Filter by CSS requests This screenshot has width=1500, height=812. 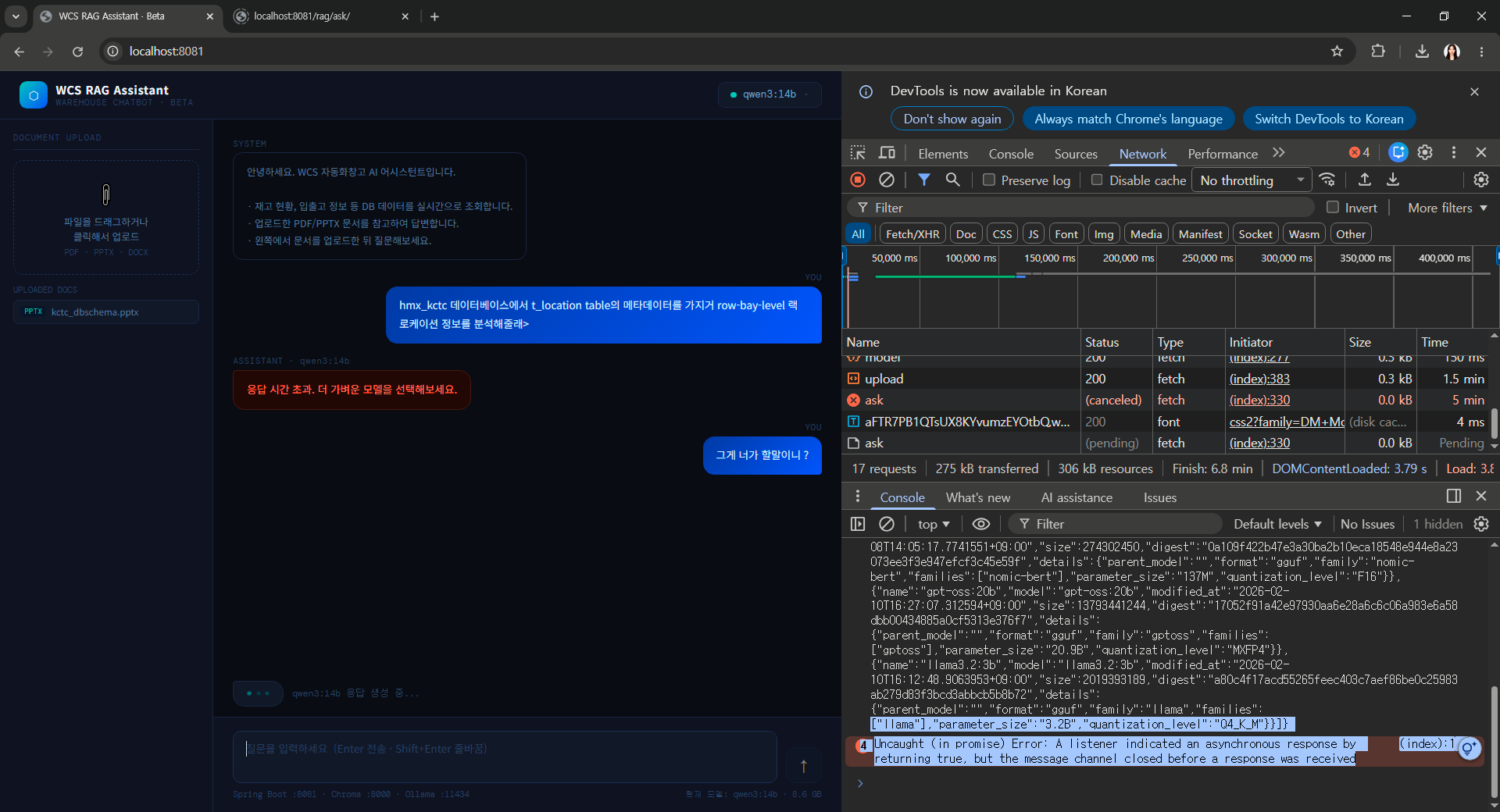pos(1002,234)
